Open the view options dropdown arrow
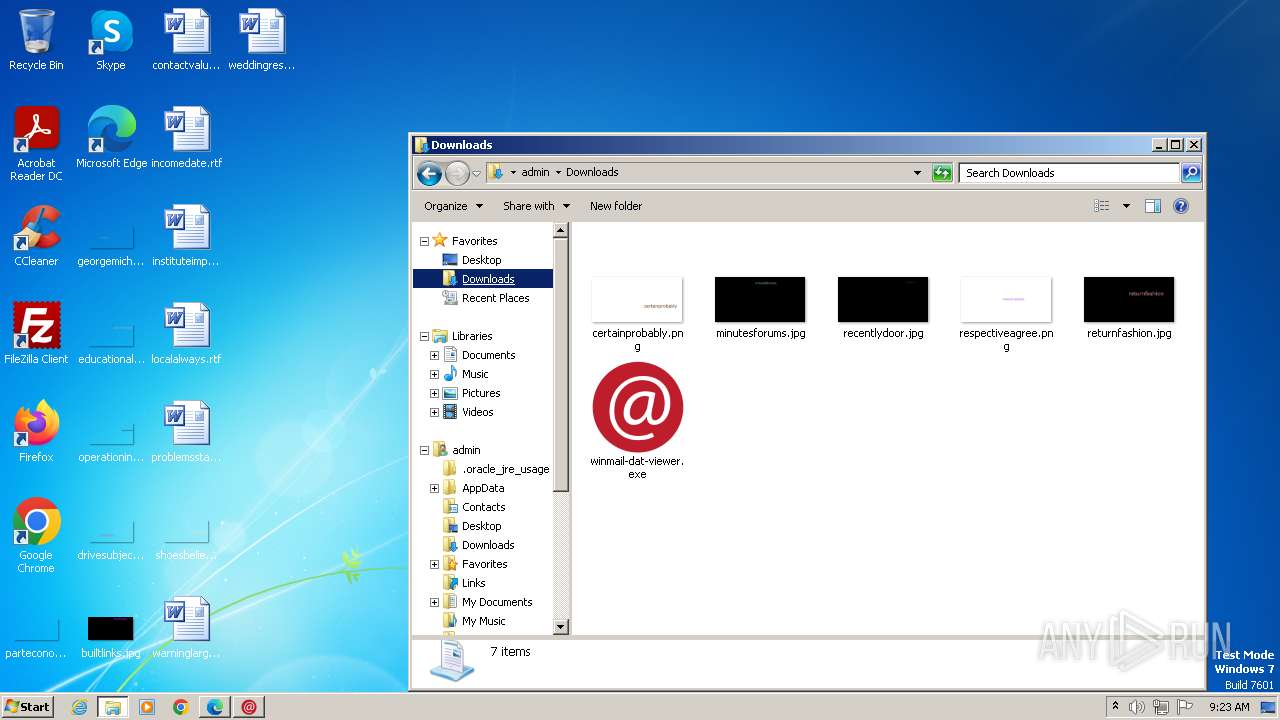The image size is (1280, 720). (x=1126, y=206)
